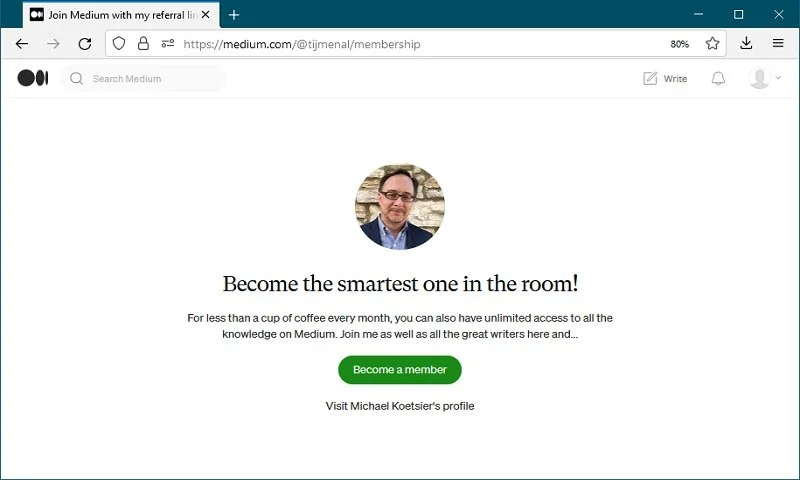Open the notifications bell
This screenshot has width=800, height=480.
(x=718, y=79)
